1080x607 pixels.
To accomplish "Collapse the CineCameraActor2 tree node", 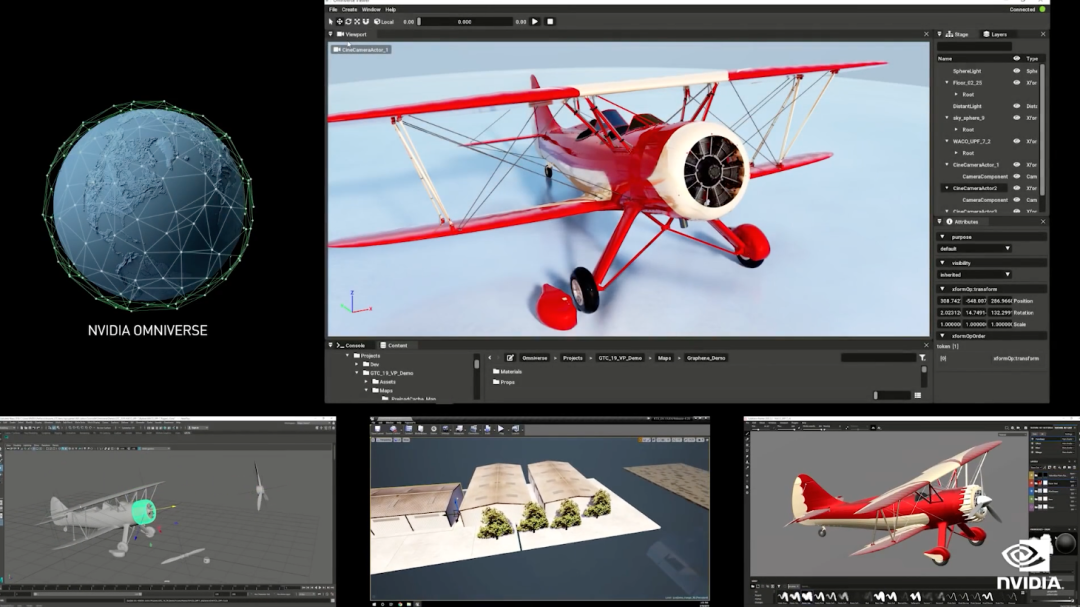I will pyautogui.click(x=947, y=188).
